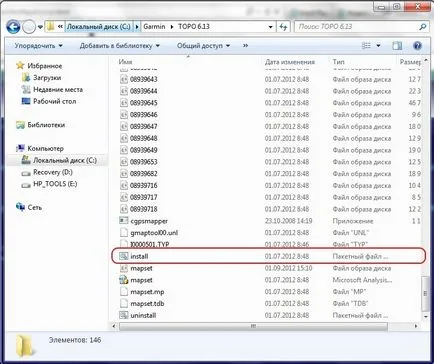Select Recovery (D:) drive
This screenshot has height=364, width=434.
(x=47, y=172)
